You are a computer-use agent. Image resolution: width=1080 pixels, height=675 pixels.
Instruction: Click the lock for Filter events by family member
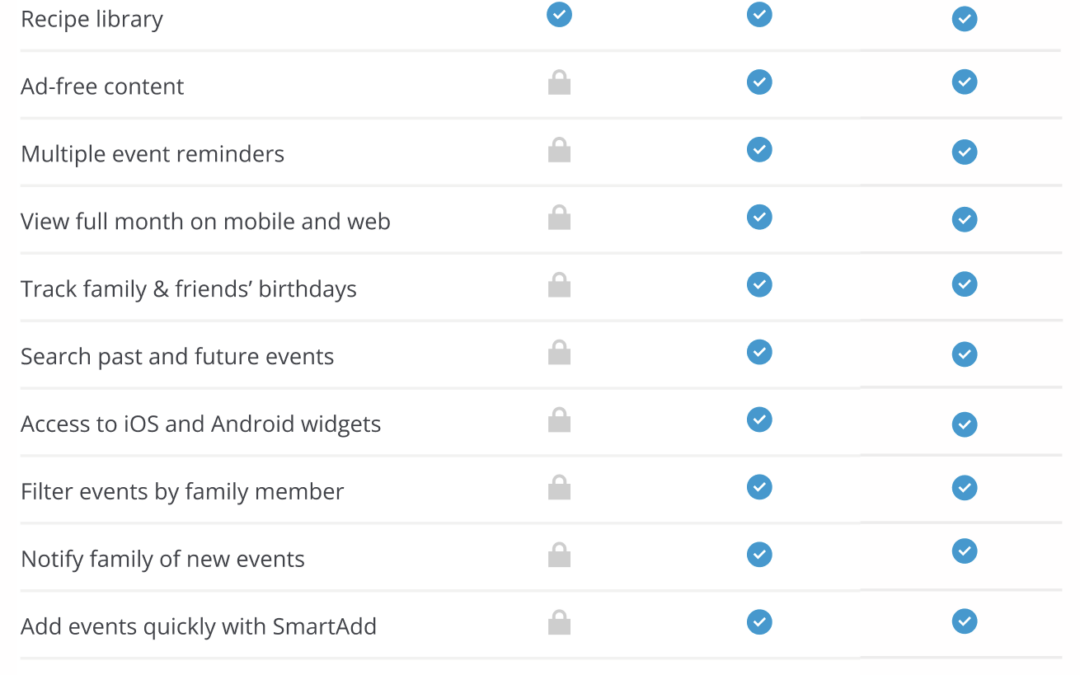coord(559,488)
